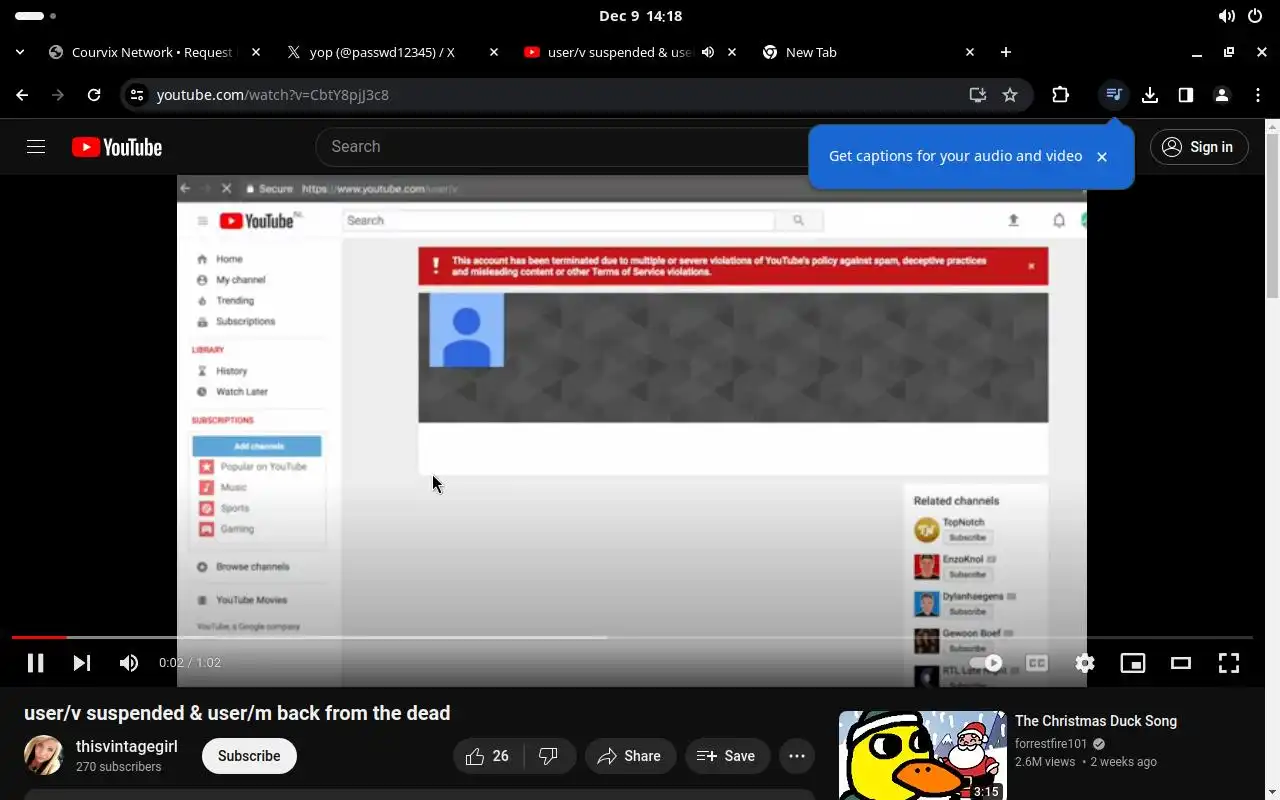Open player settings gear

(1085, 663)
